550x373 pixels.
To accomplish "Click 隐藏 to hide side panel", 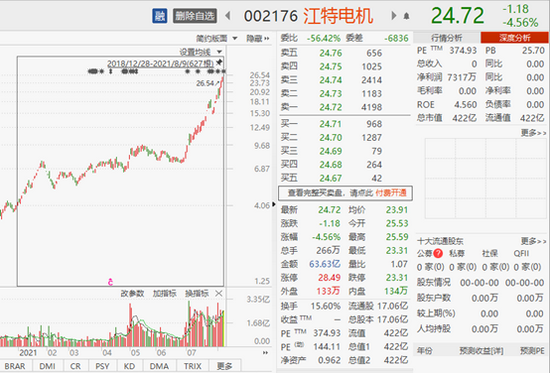I will 258,38.
